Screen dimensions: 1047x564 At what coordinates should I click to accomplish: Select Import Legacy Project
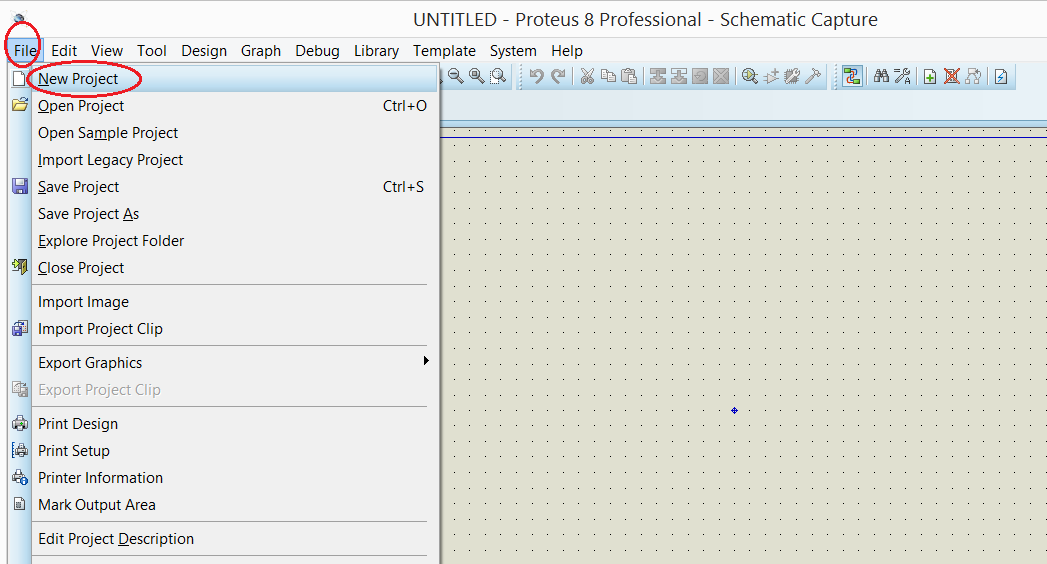224,160
